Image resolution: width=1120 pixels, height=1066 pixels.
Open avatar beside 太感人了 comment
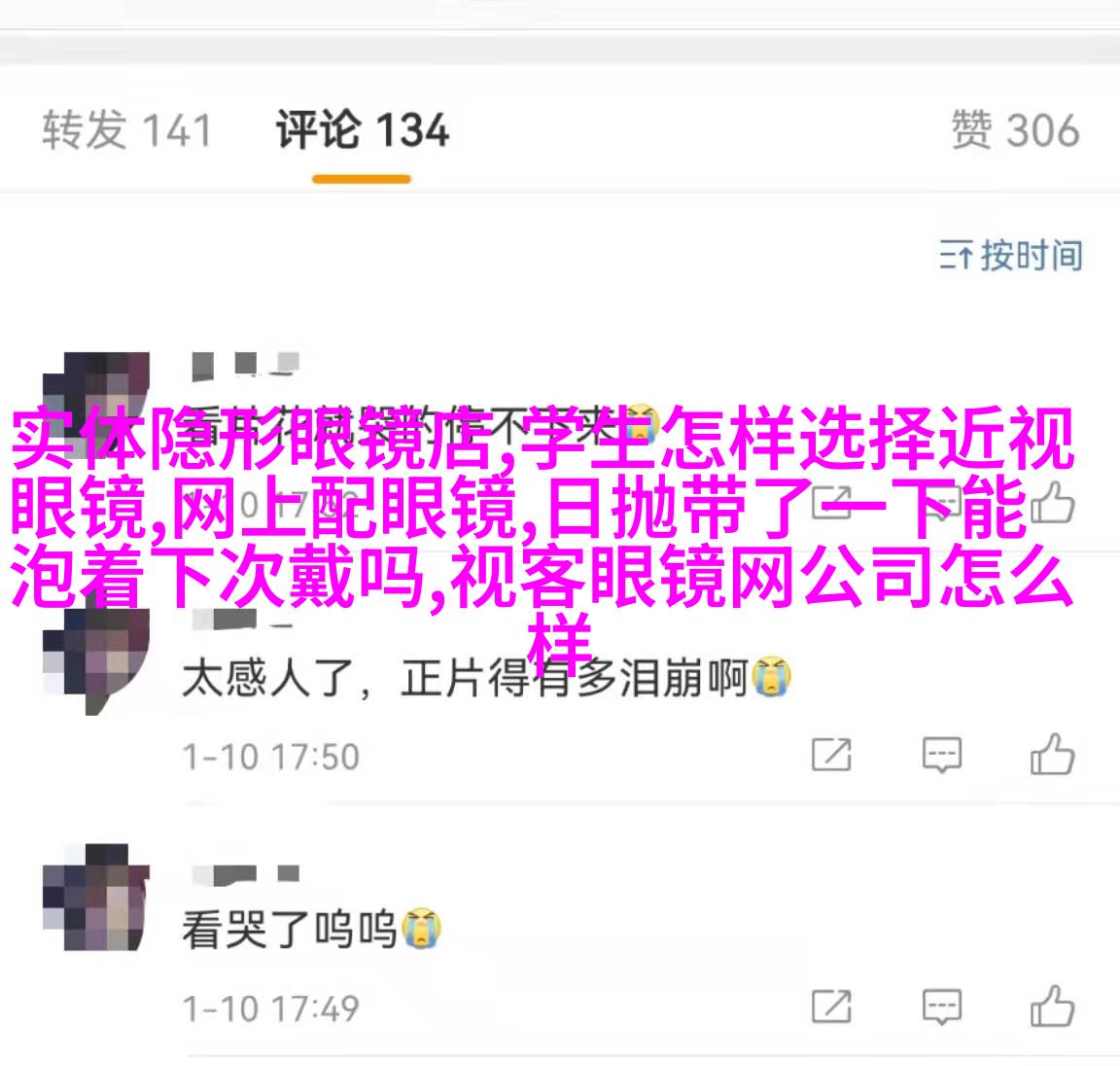(x=96, y=660)
